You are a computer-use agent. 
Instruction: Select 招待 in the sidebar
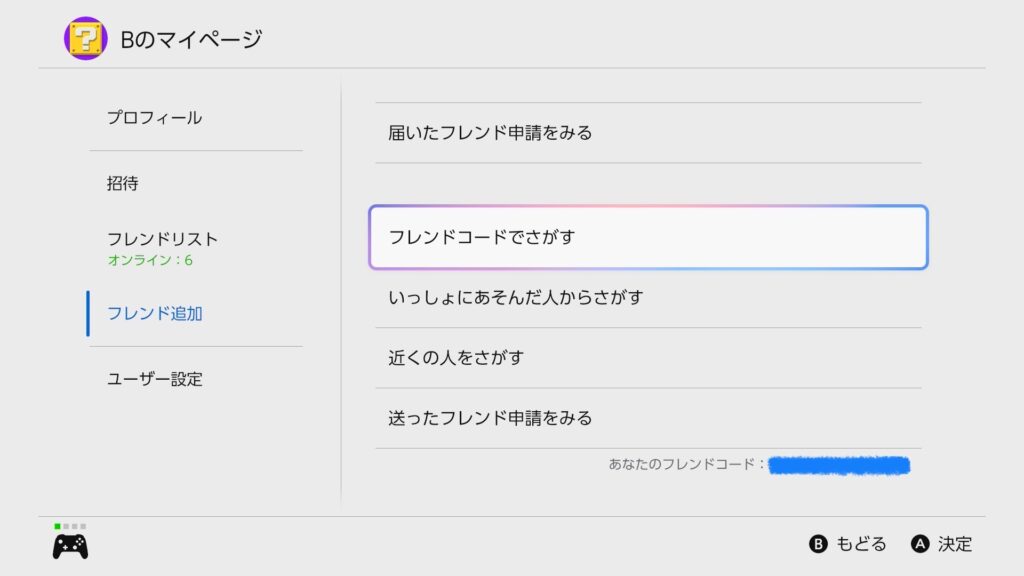point(123,184)
